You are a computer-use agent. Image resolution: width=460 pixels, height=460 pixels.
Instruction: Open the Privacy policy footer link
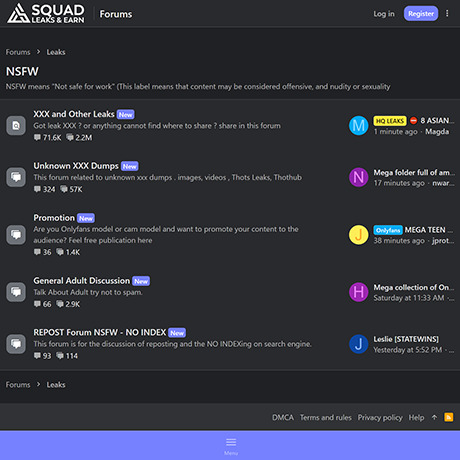380,417
